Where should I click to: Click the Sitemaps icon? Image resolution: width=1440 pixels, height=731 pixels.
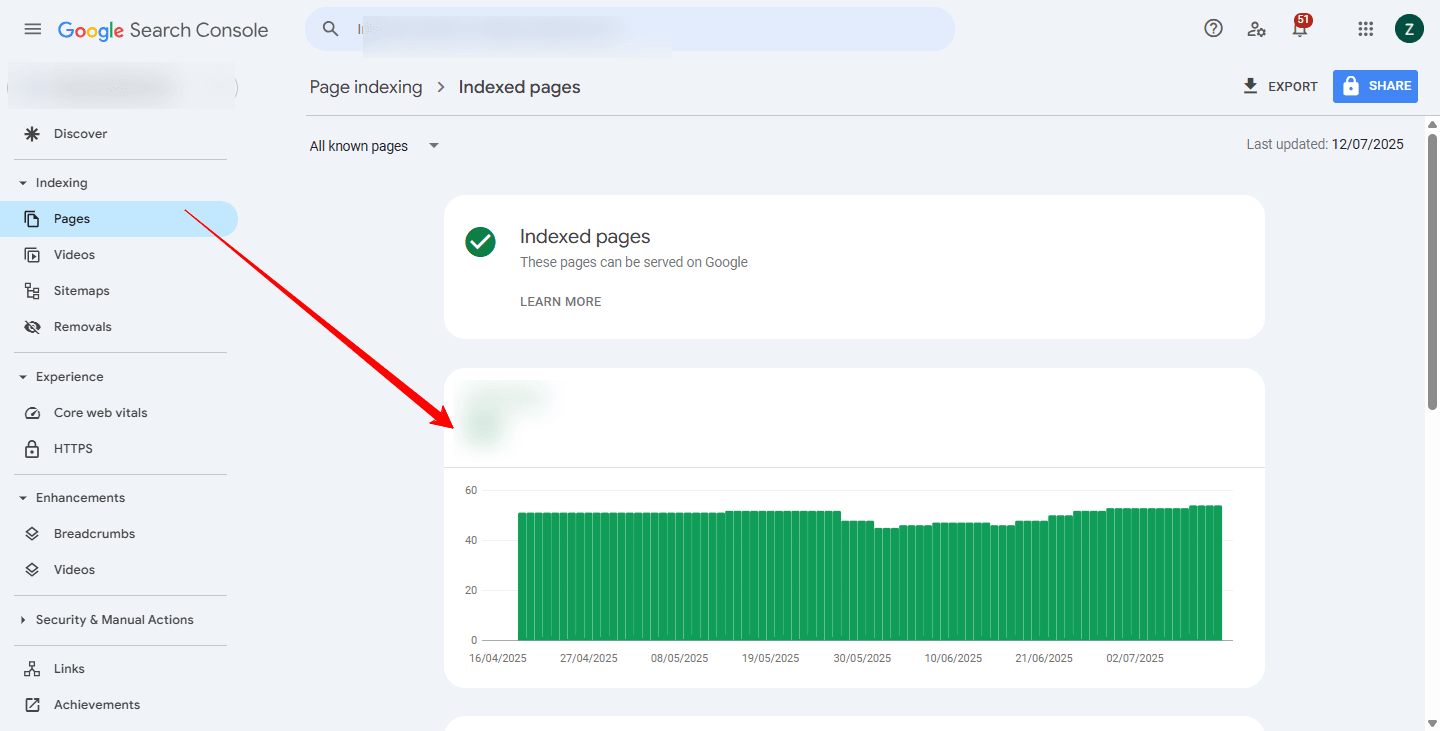(x=32, y=291)
